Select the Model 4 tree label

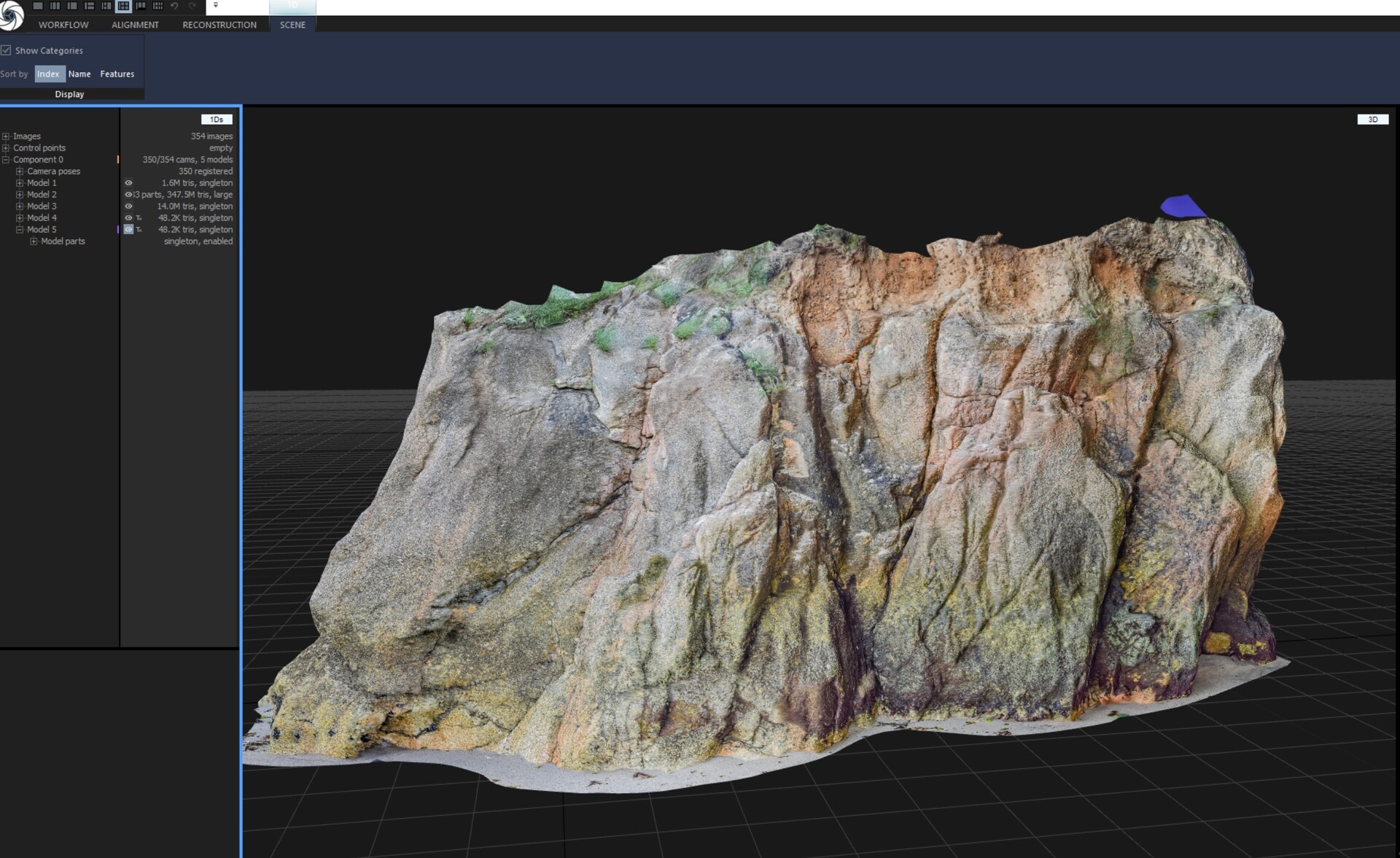[42, 218]
